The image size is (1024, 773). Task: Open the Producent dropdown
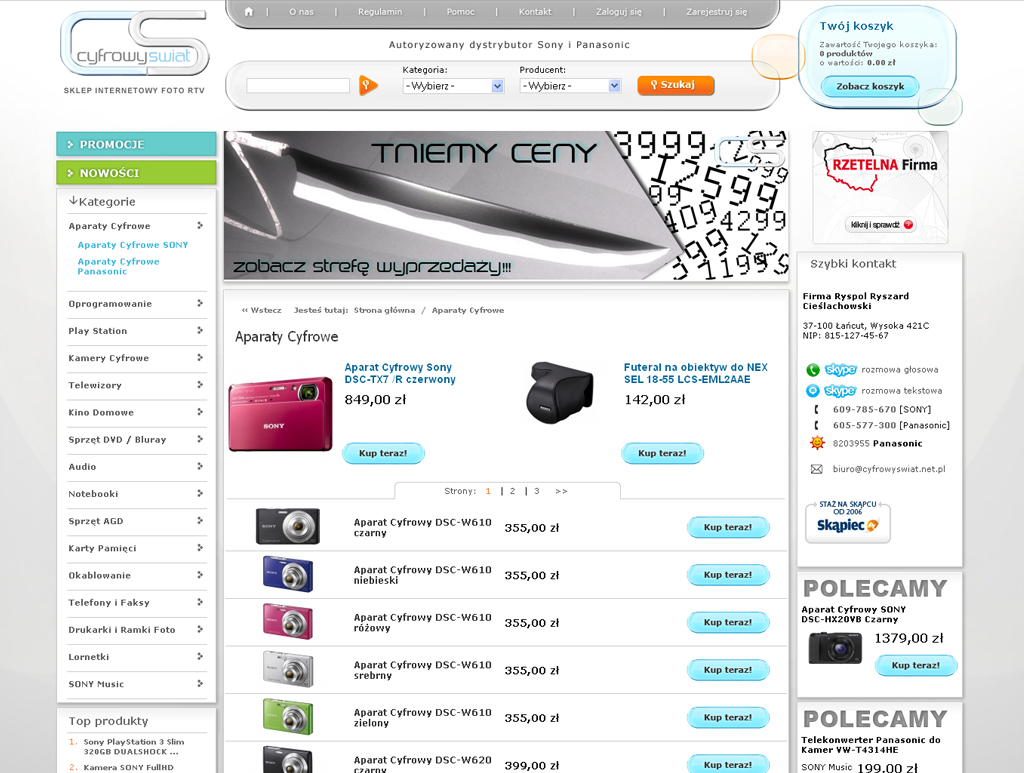click(x=570, y=86)
